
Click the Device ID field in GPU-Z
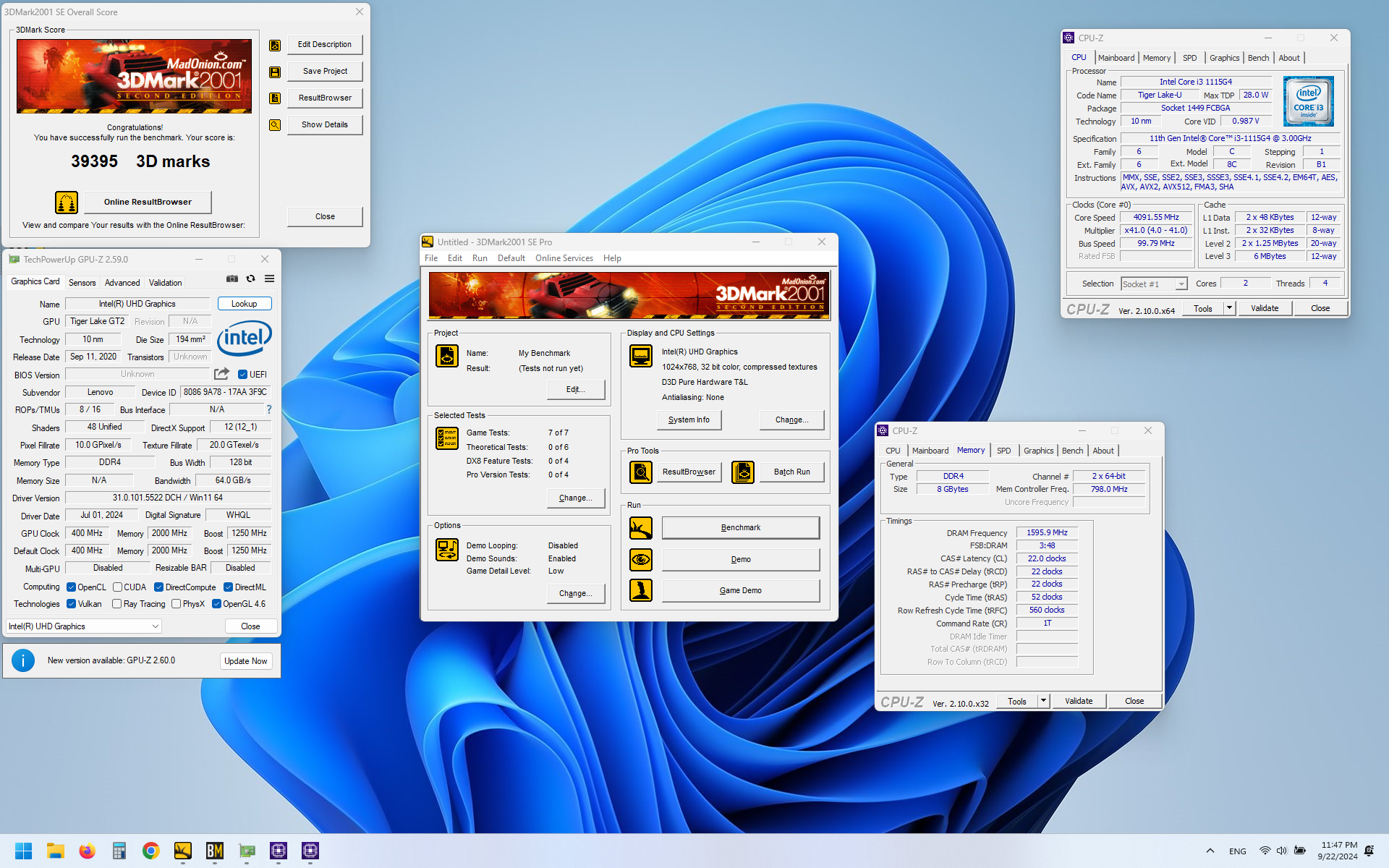tap(225, 392)
